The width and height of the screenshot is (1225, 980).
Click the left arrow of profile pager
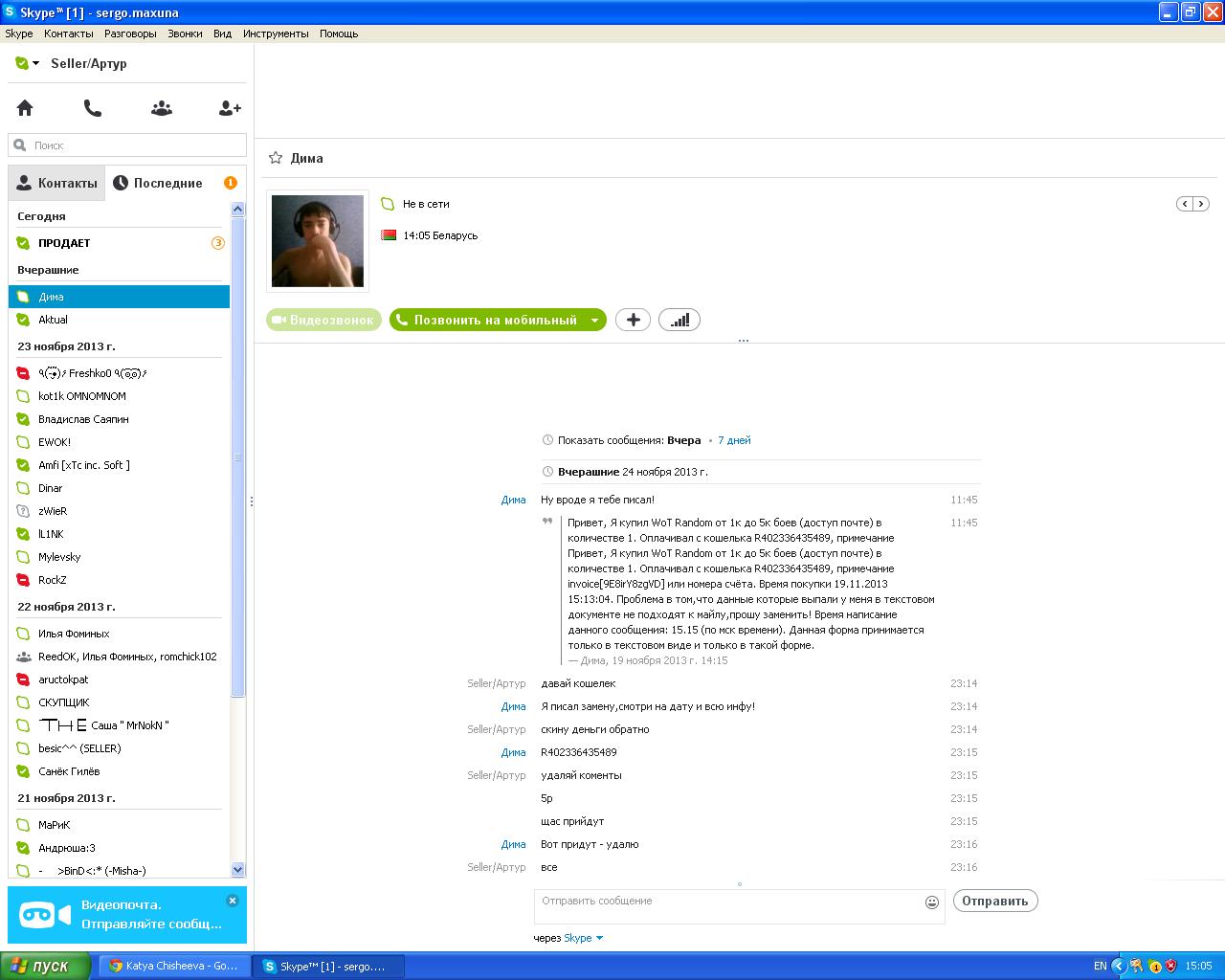tap(1185, 204)
